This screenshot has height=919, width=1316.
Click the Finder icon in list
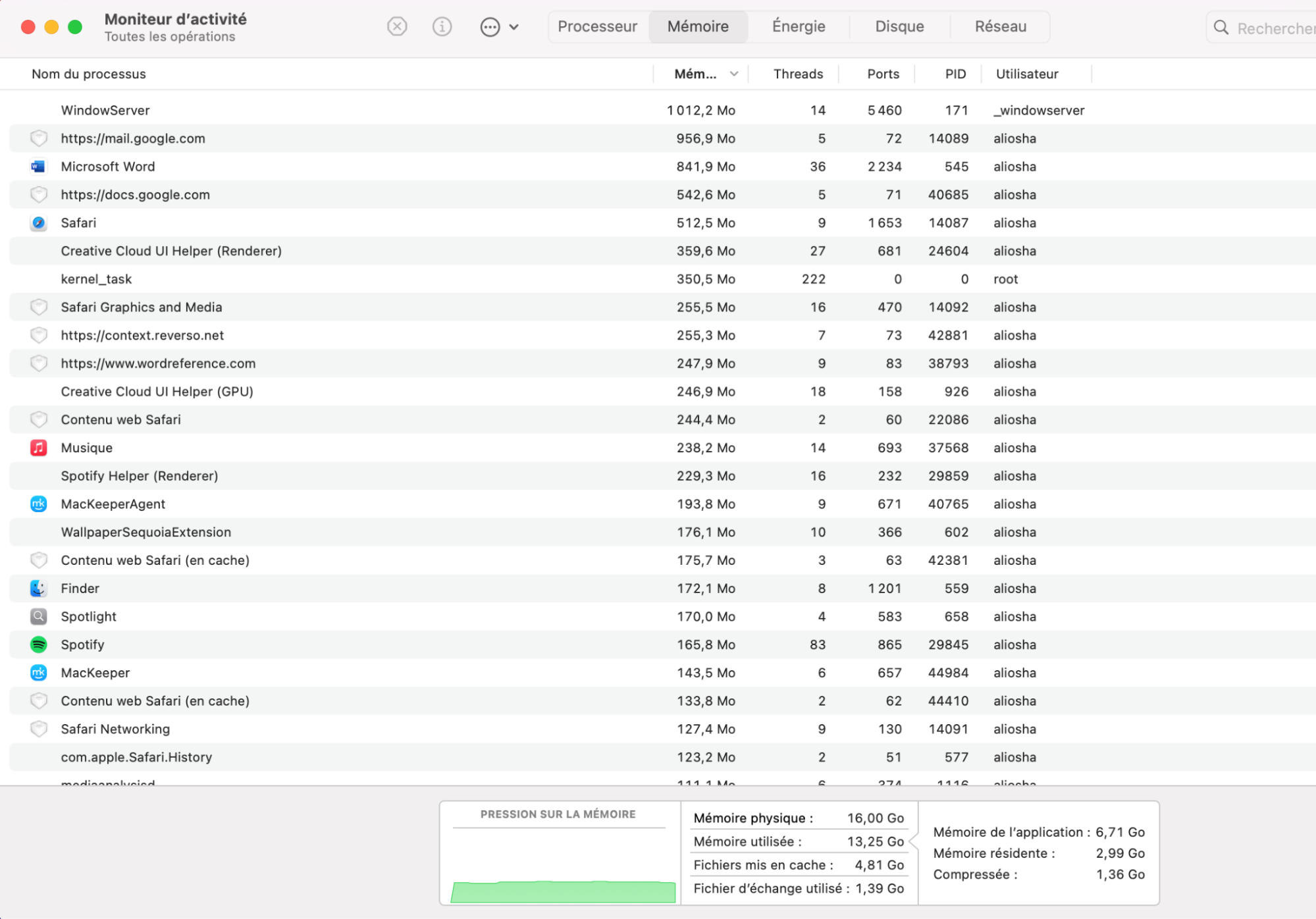[38, 589]
